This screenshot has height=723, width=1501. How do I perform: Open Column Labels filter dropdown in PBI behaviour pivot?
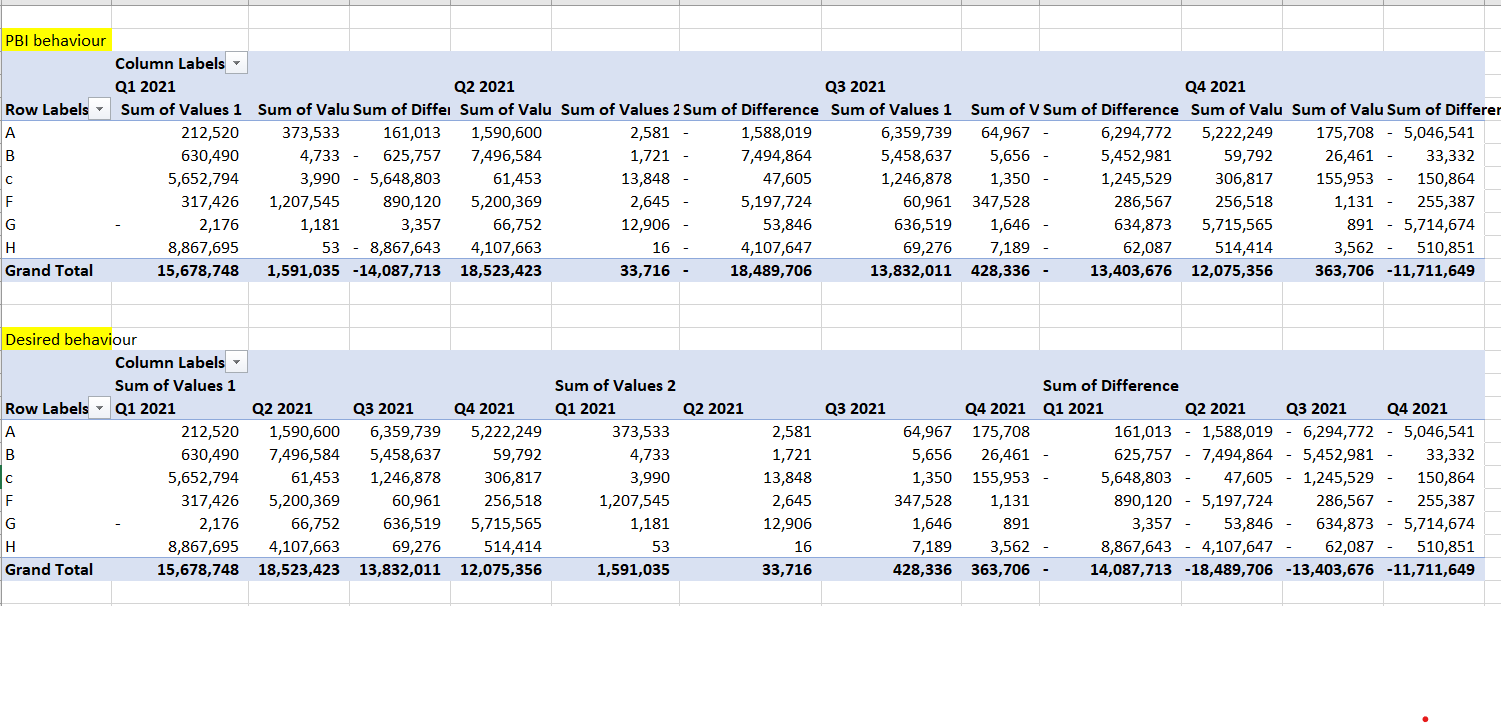coord(237,63)
